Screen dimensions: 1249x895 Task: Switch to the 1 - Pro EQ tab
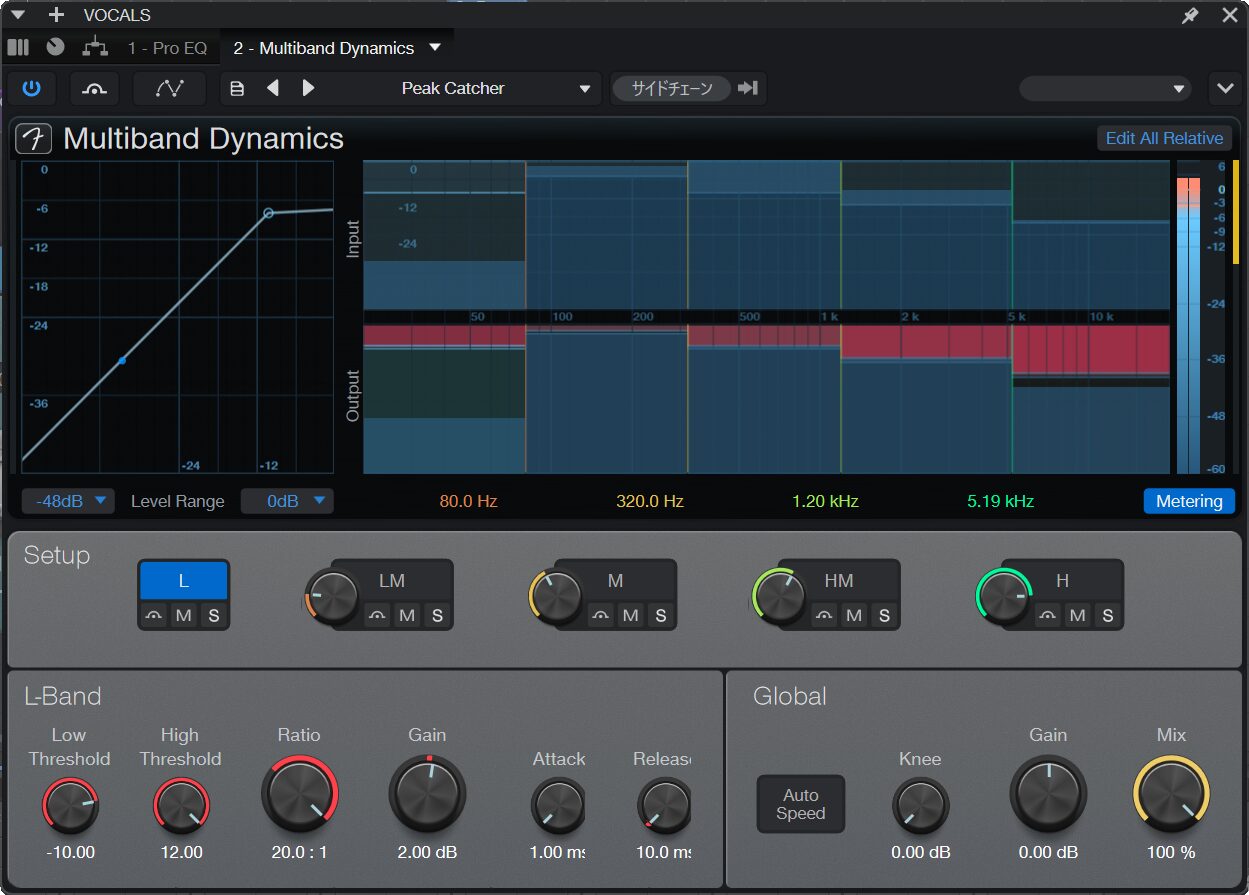pos(167,48)
